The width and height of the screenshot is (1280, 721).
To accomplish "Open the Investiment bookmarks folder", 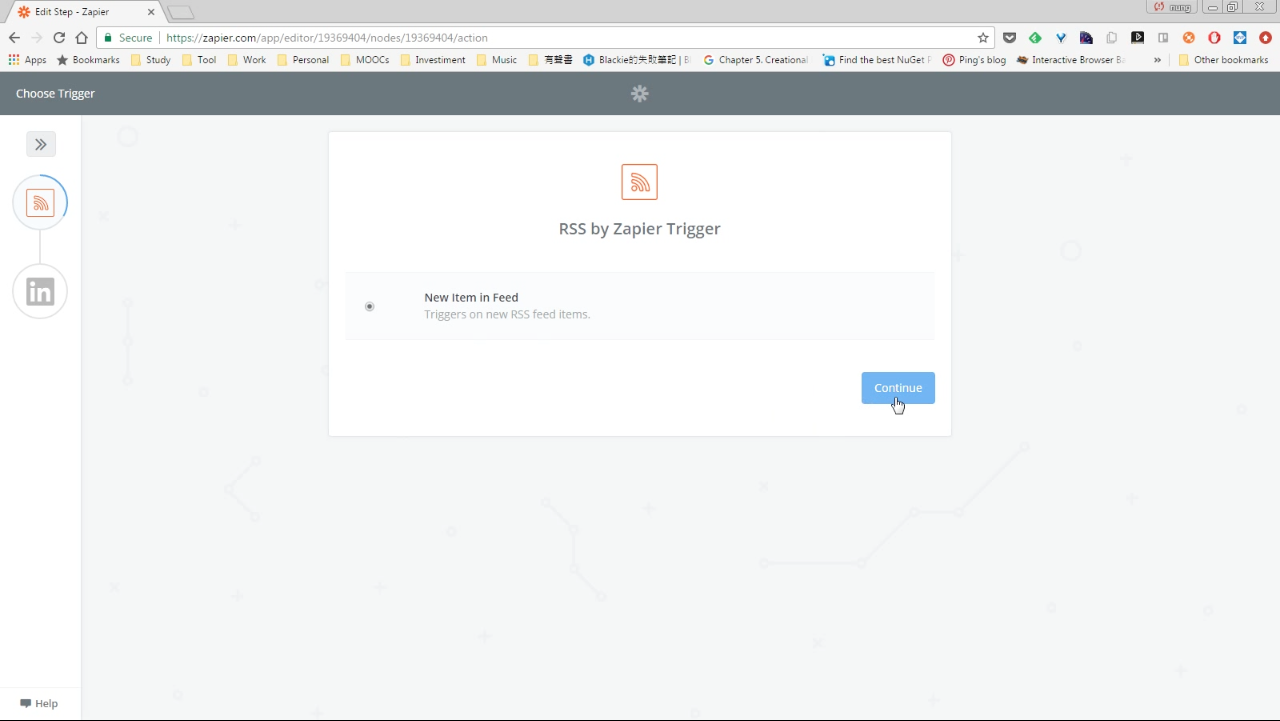I will click(433, 60).
